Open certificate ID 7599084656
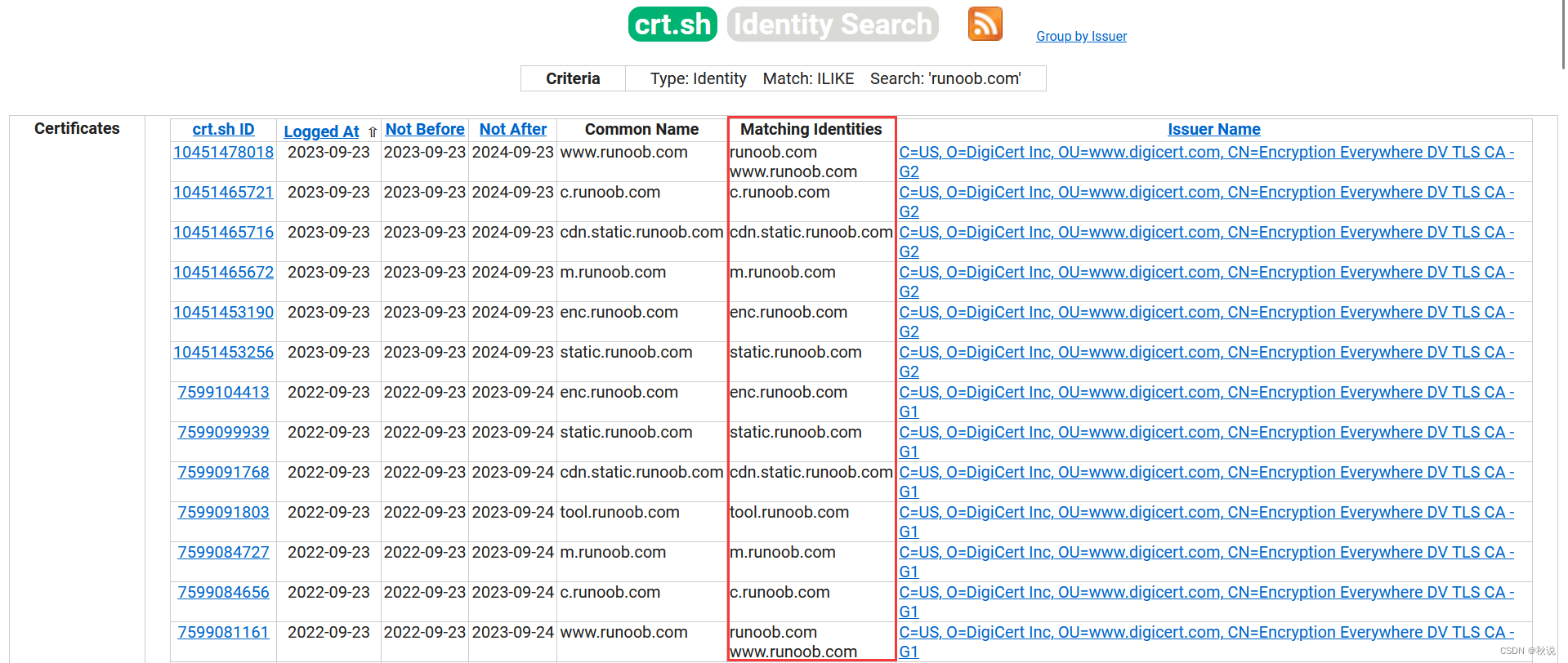 223,592
